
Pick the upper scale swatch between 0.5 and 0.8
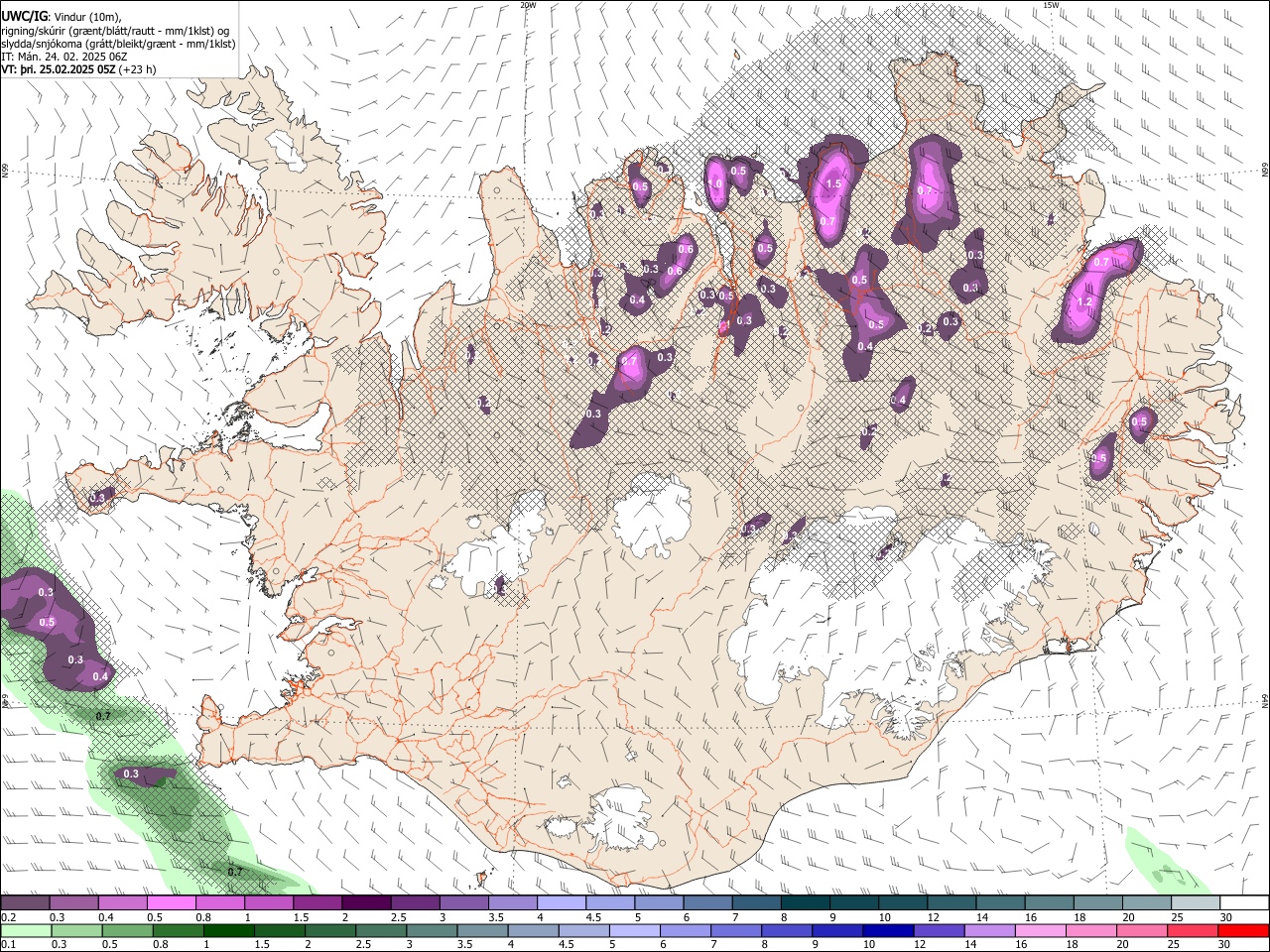171,902
